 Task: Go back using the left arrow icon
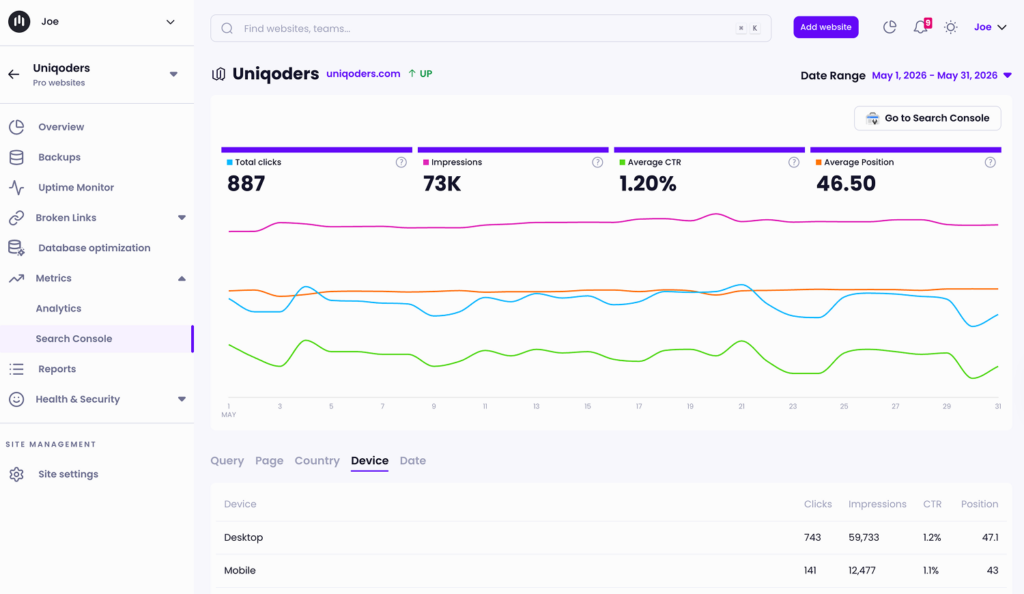(x=14, y=74)
